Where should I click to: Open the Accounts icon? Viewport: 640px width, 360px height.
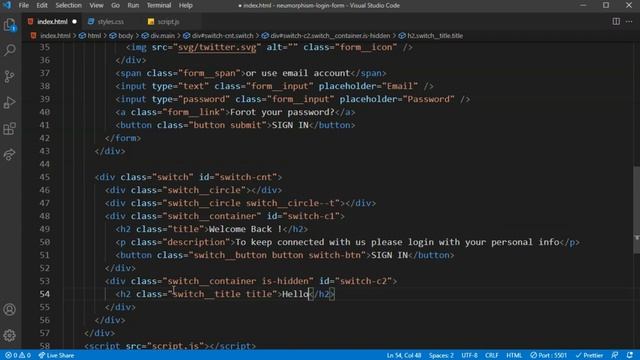pyautogui.click(x=10, y=309)
